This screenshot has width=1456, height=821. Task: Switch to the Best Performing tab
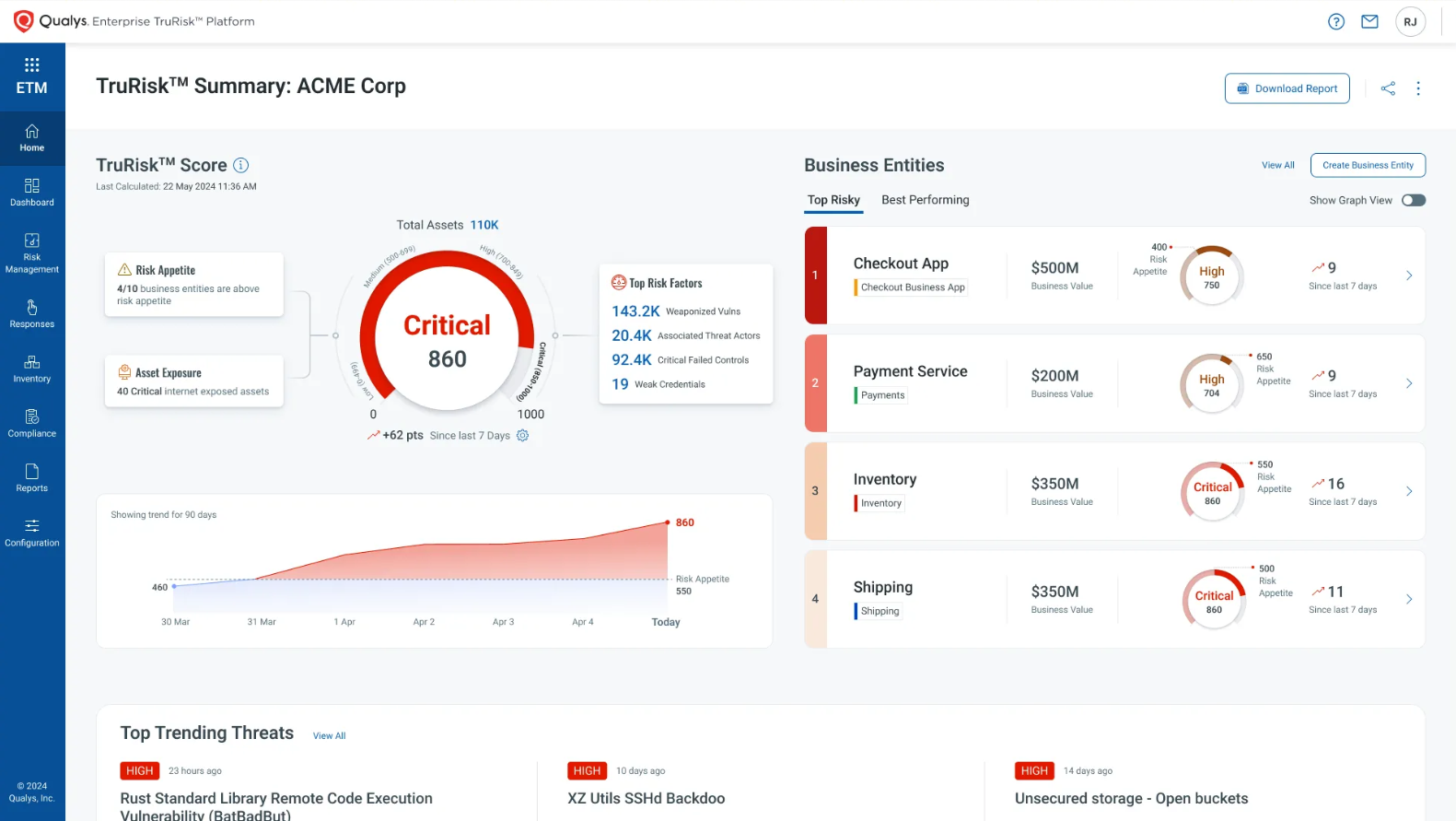pos(925,200)
